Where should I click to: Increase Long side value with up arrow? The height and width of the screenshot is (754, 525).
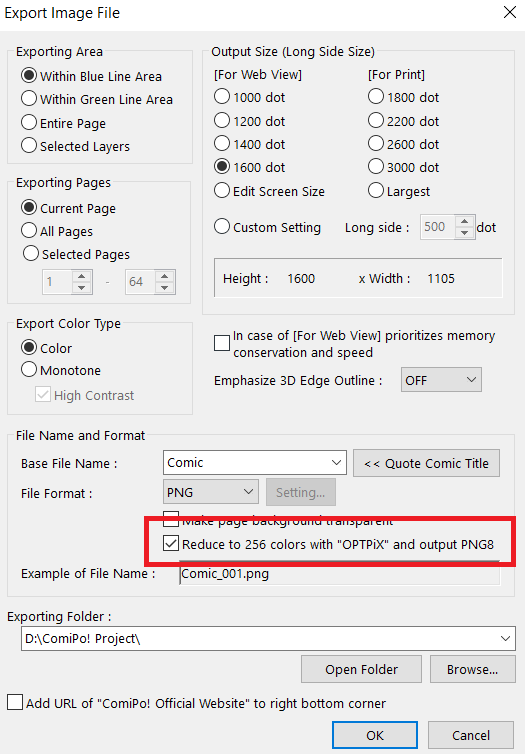pos(464,222)
